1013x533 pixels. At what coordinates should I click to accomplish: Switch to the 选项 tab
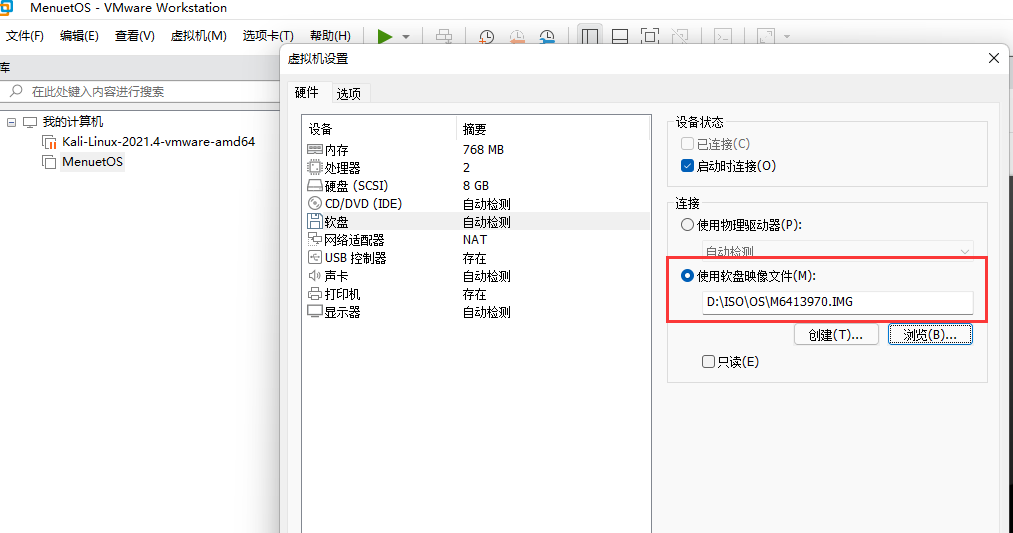[x=349, y=93]
